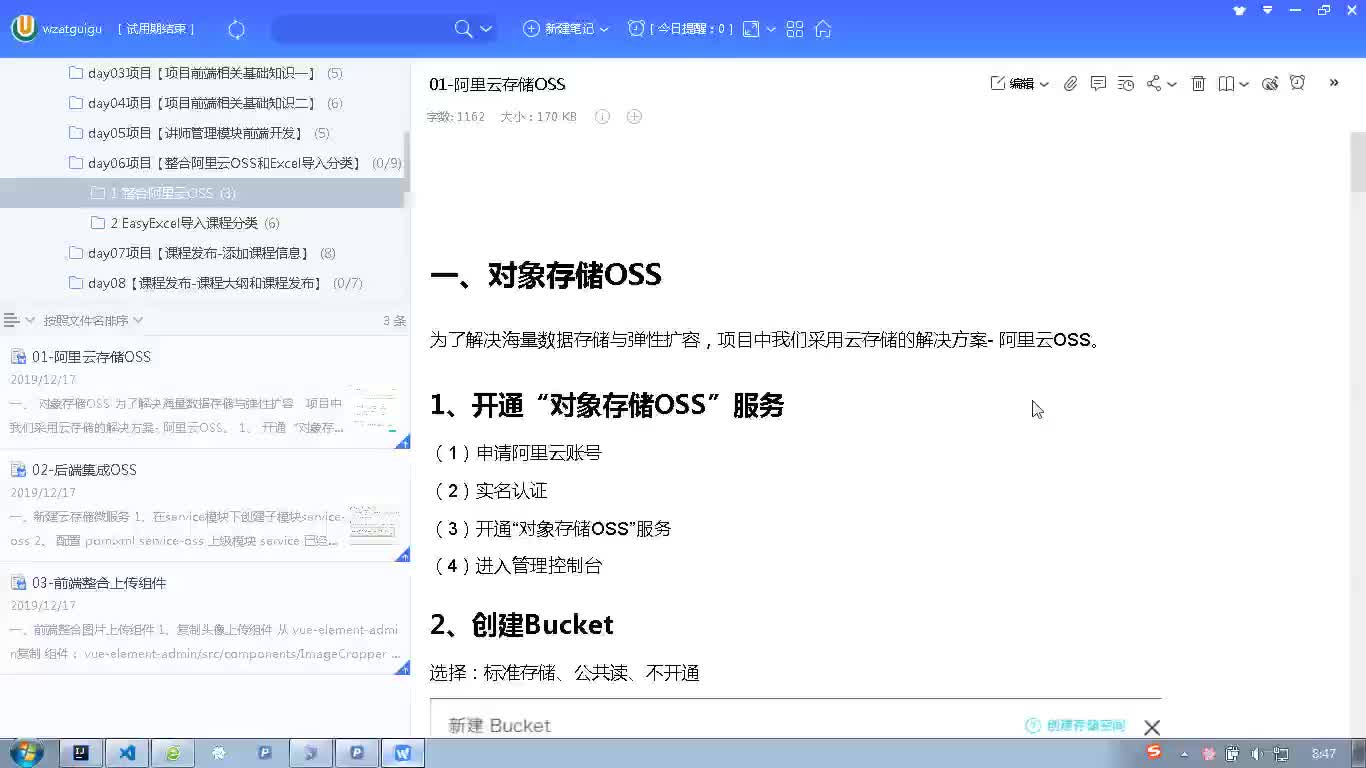Open Windows Start button

(x=26, y=752)
